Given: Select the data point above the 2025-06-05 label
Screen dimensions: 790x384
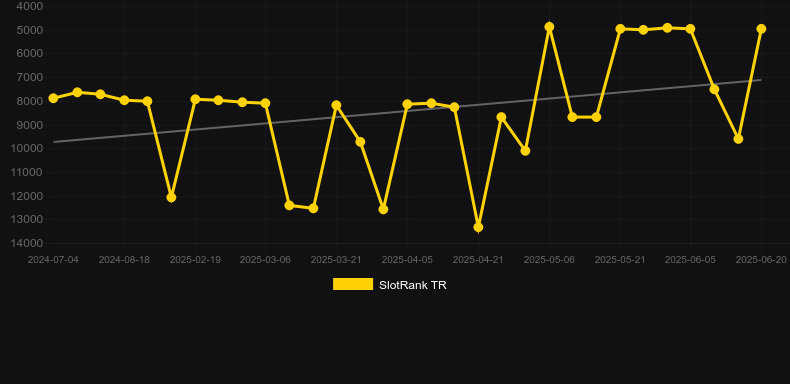Looking at the screenshot, I should pyautogui.click(x=690, y=29).
